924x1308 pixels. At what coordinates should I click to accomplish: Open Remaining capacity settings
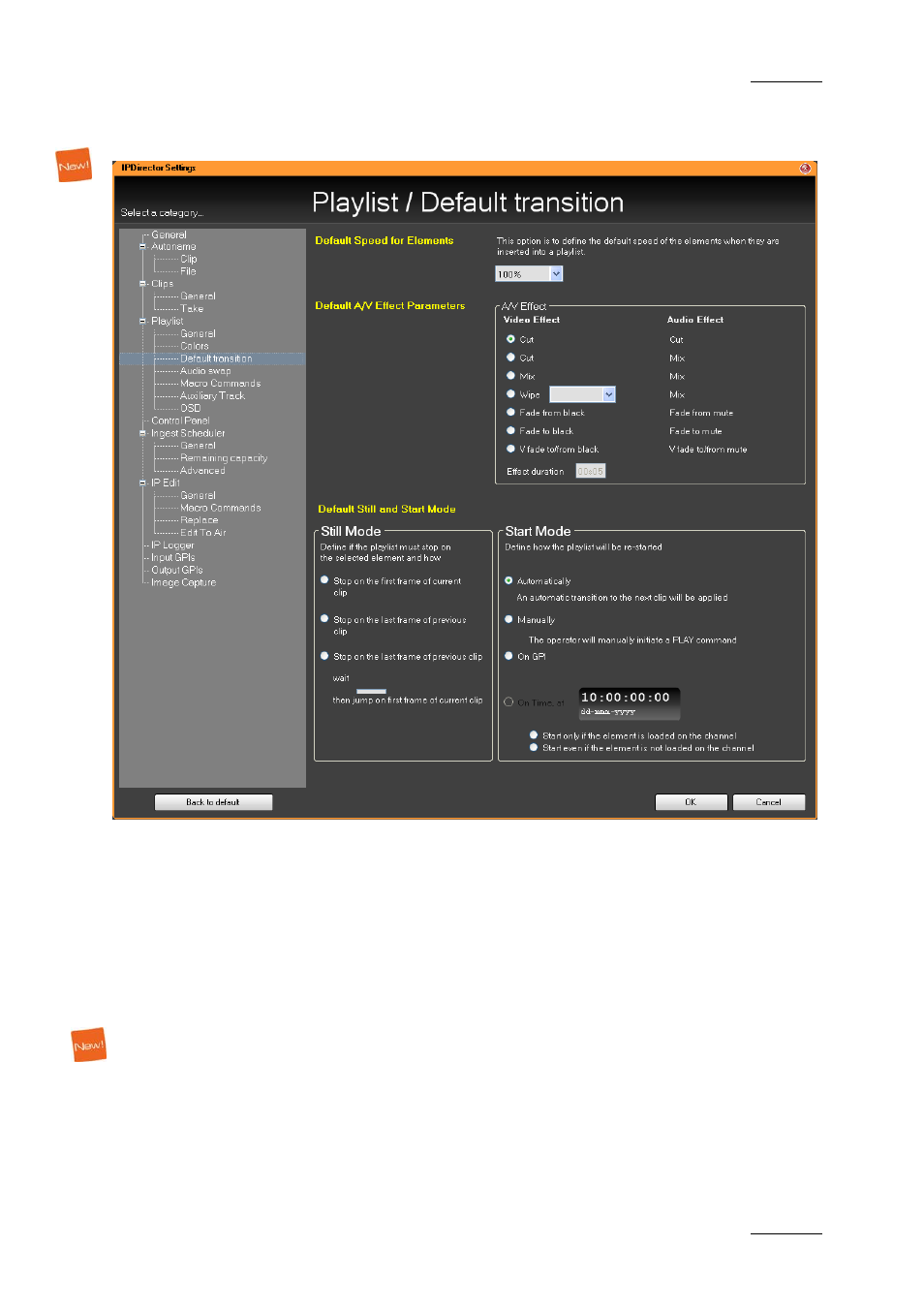click(224, 458)
